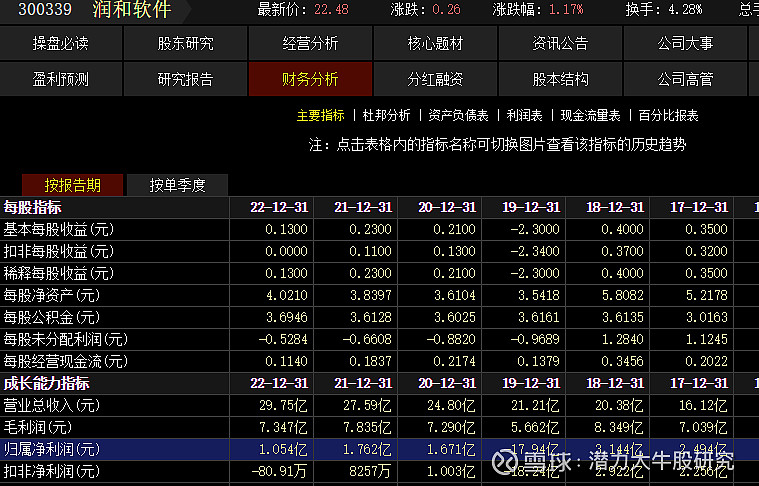Open the 股东研究 tab
Screen dimensions: 759x486
pyautogui.click(x=185, y=44)
